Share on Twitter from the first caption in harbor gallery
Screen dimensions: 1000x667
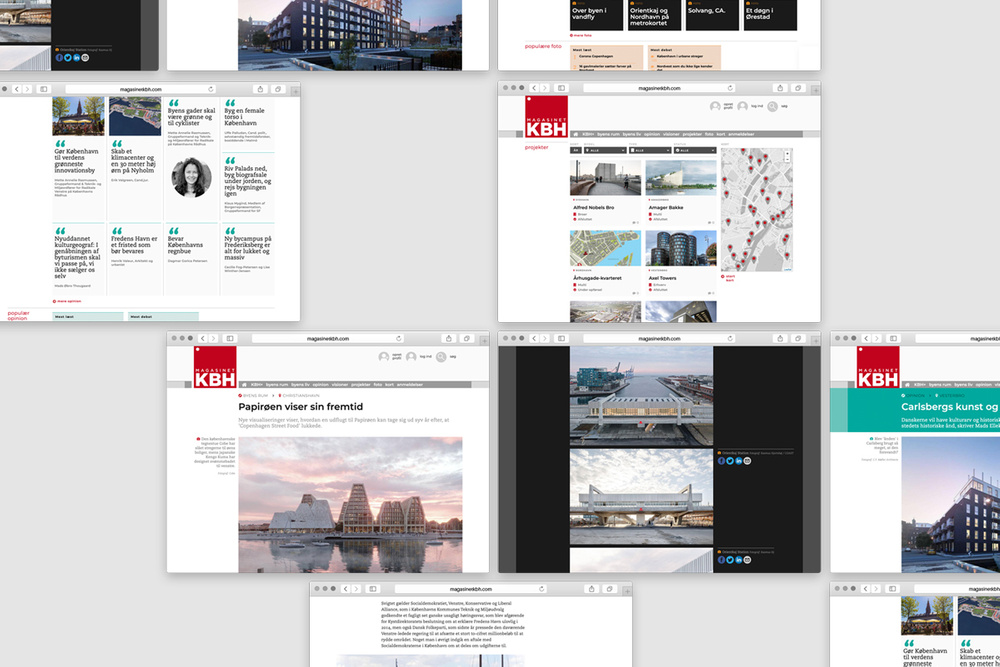coord(730,461)
